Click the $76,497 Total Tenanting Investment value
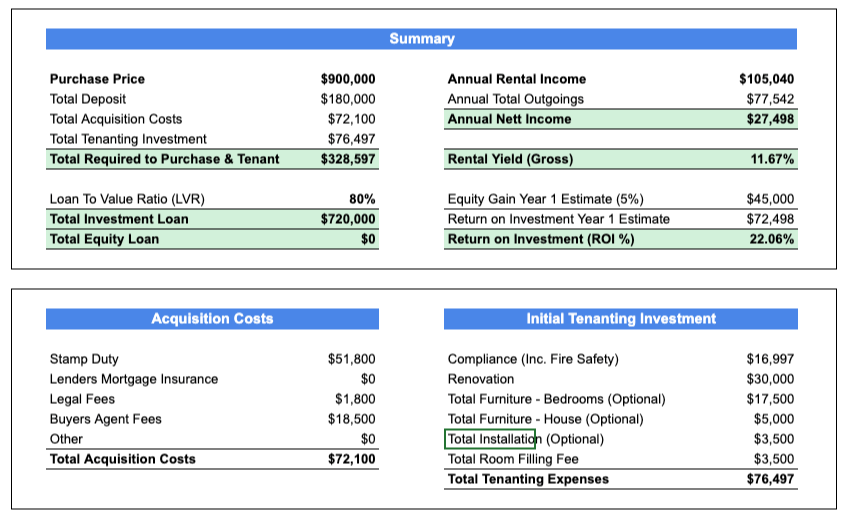Image resolution: width=848 pixels, height=519 pixels. click(x=352, y=139)
